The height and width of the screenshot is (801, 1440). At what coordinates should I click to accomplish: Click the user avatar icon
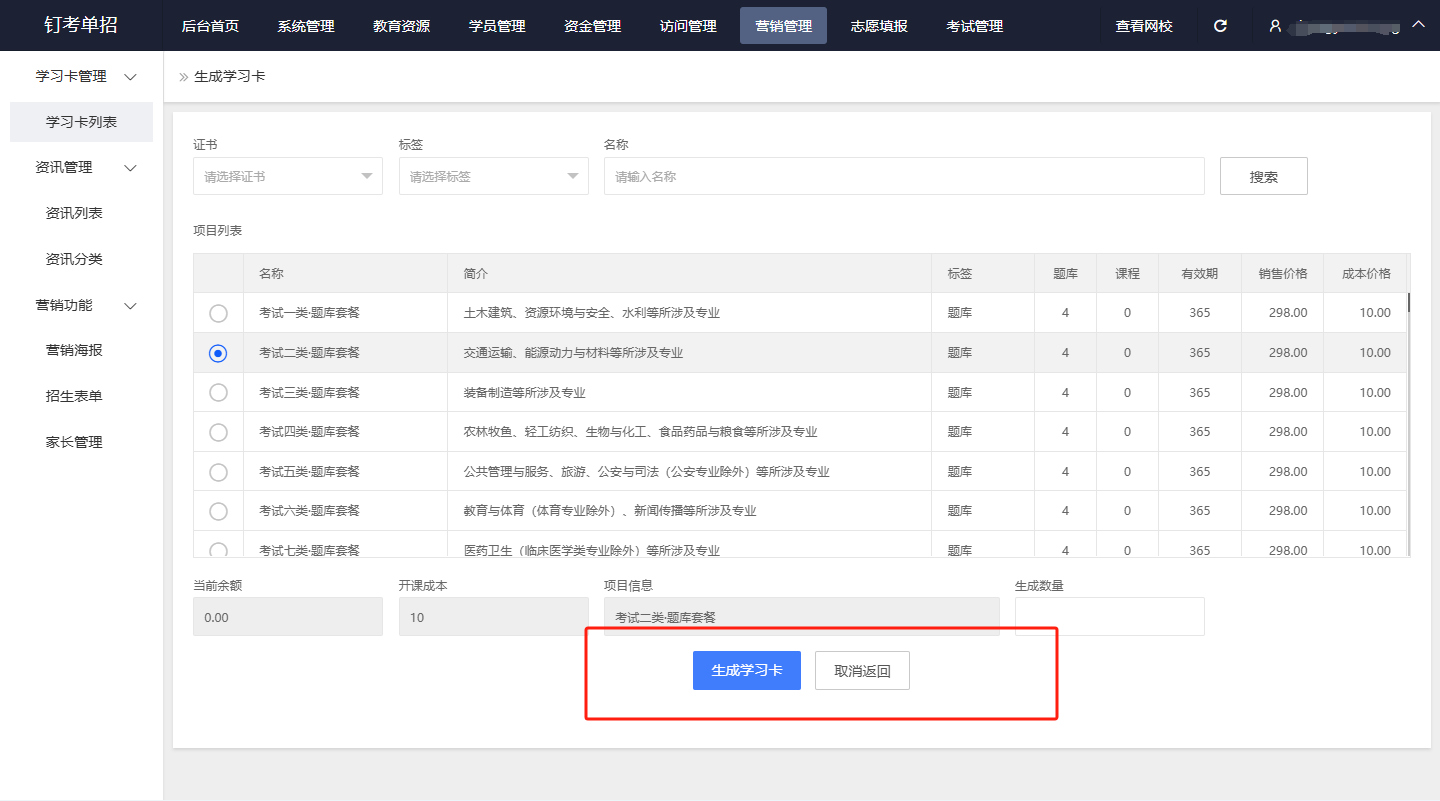click(x=1275, y=26)
